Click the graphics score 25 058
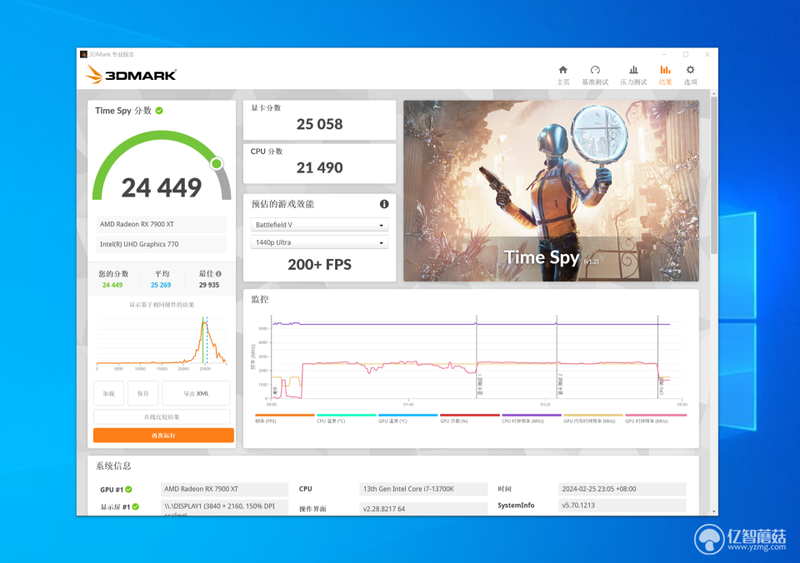 tap(319, 124)
